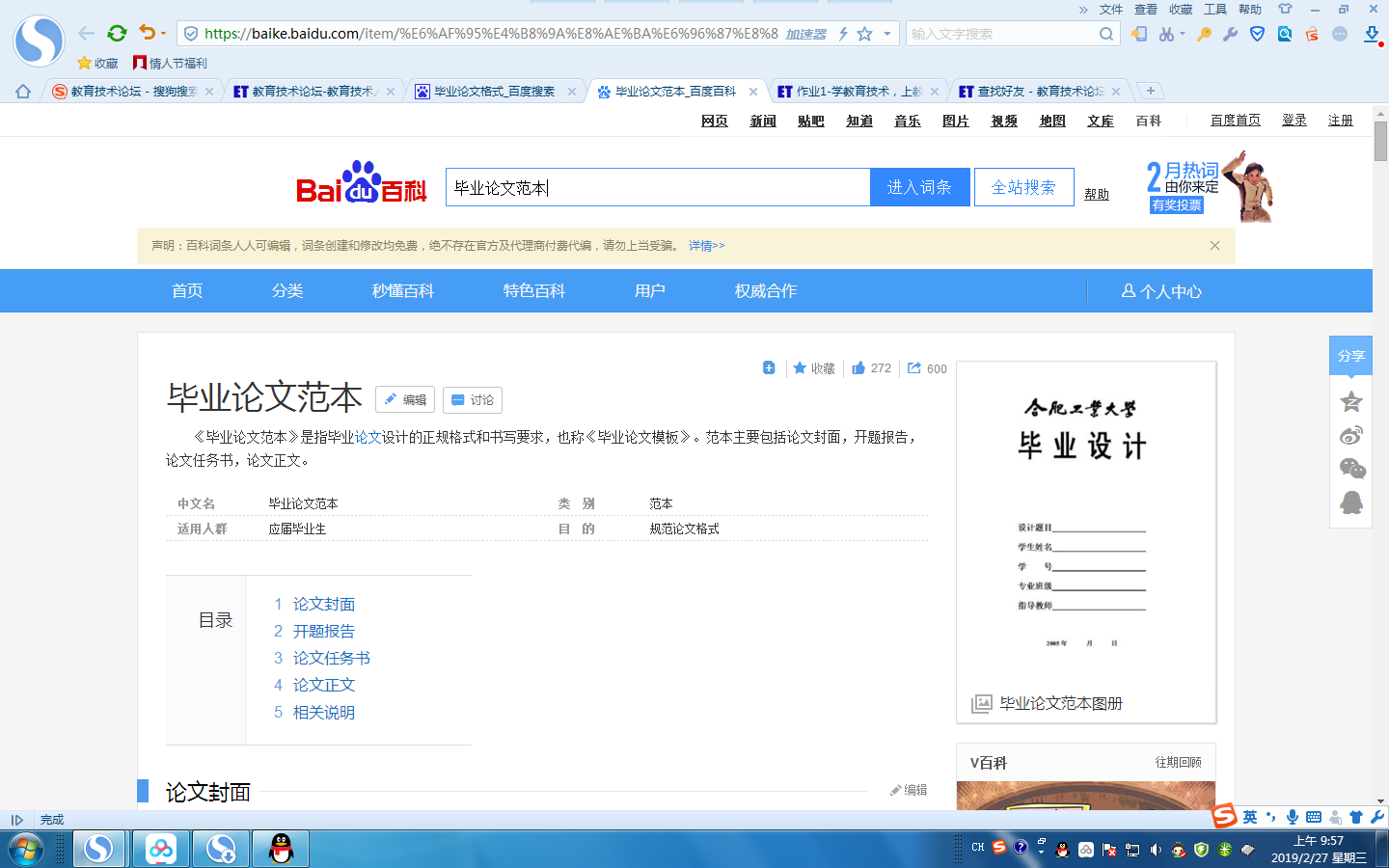Close the yellow 声明 notice bar
This screenshot has height=868, width=1389.
pyautogui.click(x=1214, y=246)
